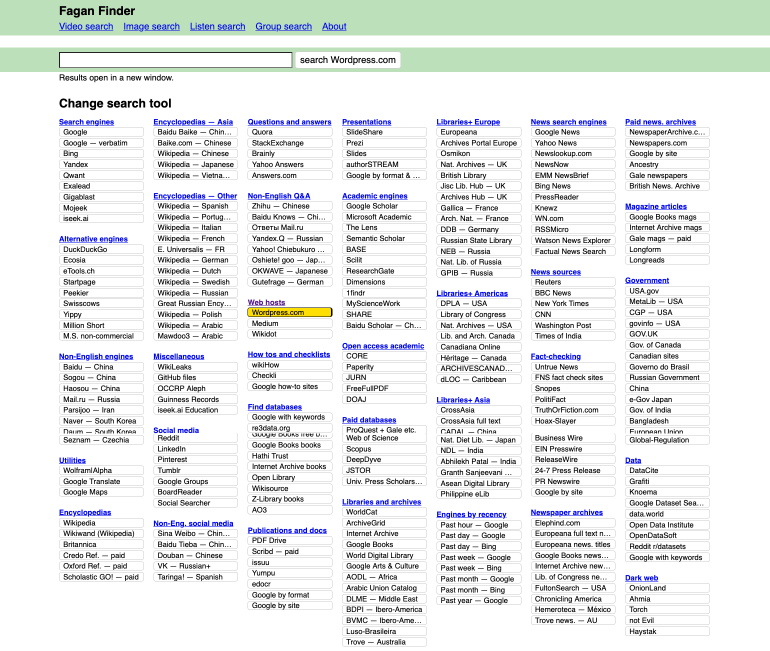Select Google — verbatim search tool
This screenshot has width=770, height=651.
101,143
